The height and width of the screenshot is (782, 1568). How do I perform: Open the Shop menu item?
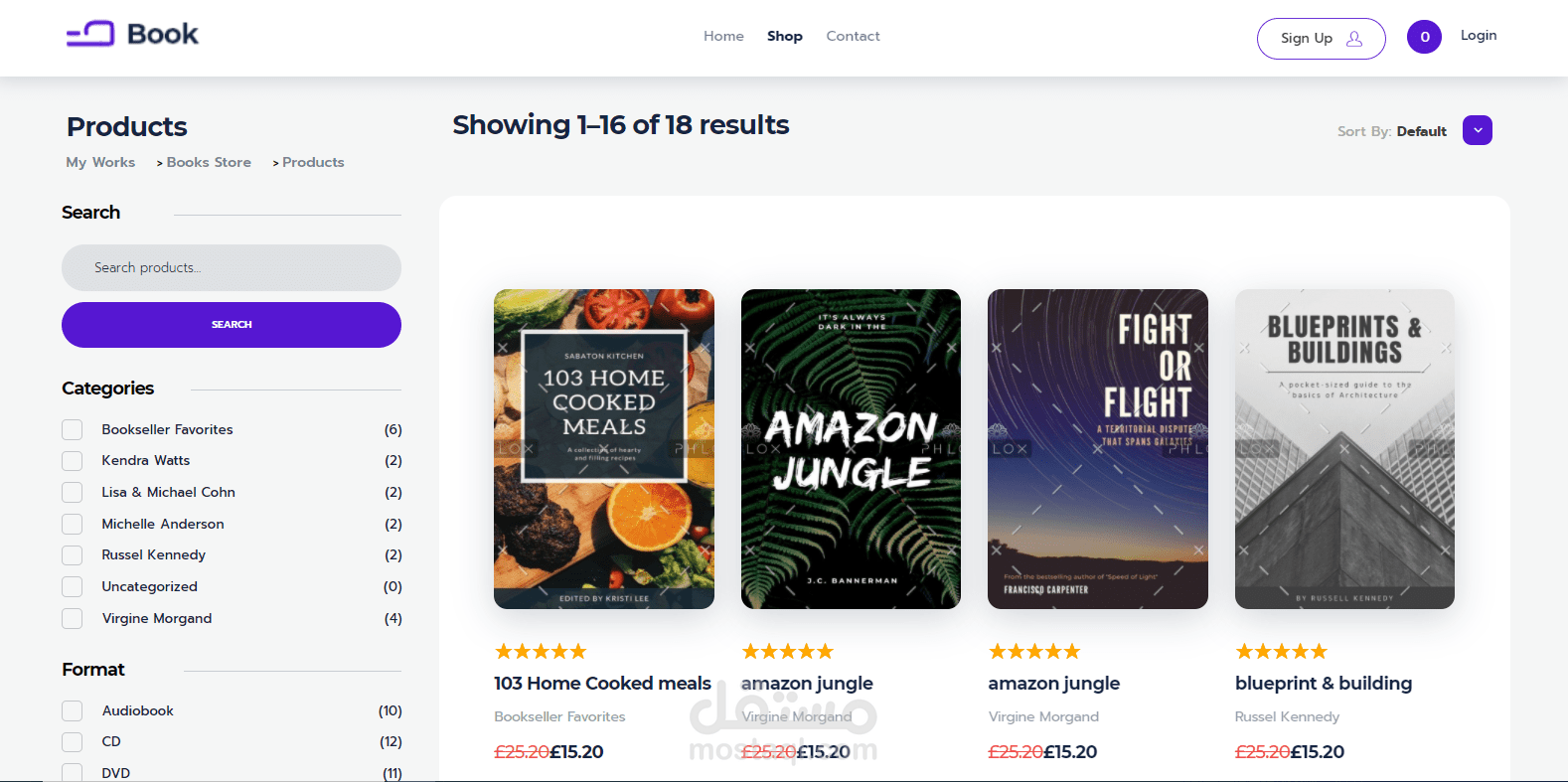785,36
